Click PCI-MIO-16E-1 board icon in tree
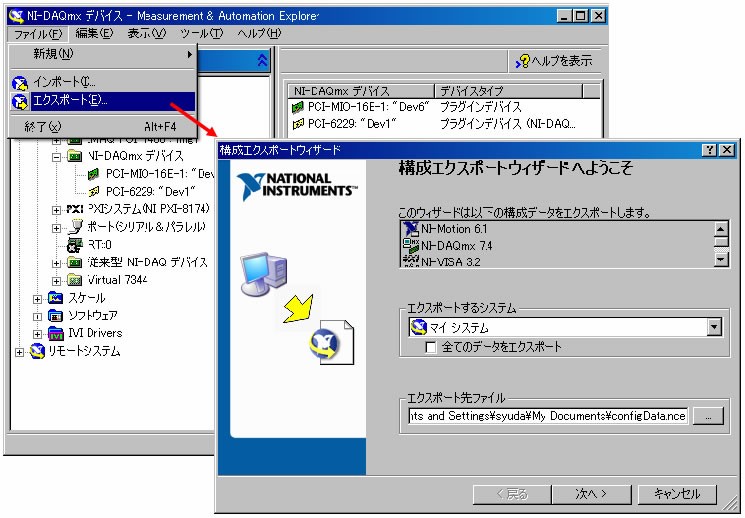 pyautogui.click(x=94, y=174)
